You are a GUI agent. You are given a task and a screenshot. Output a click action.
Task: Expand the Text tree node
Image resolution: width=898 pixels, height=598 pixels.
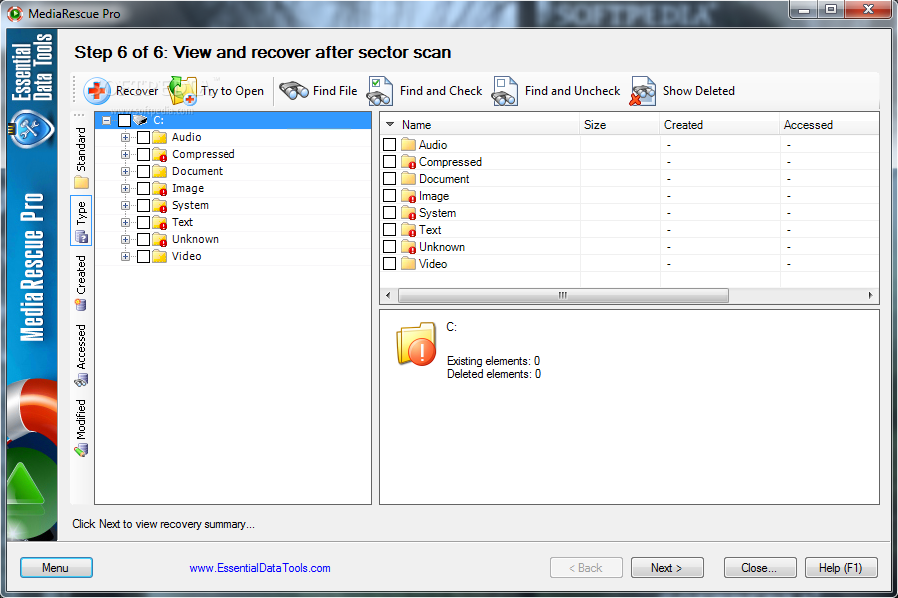pos(125,222)
